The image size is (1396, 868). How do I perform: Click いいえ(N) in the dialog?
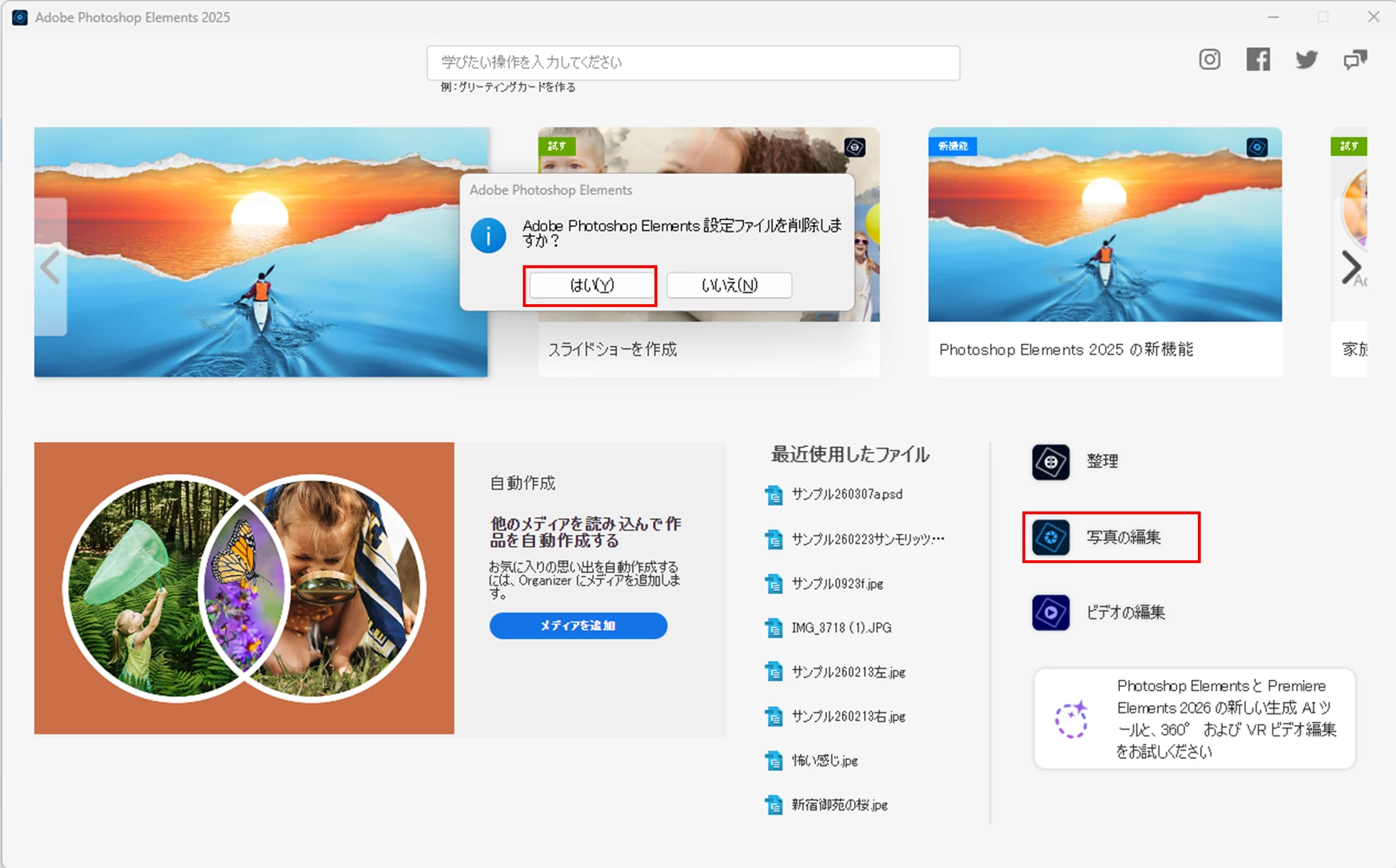(x=729, y=285)
